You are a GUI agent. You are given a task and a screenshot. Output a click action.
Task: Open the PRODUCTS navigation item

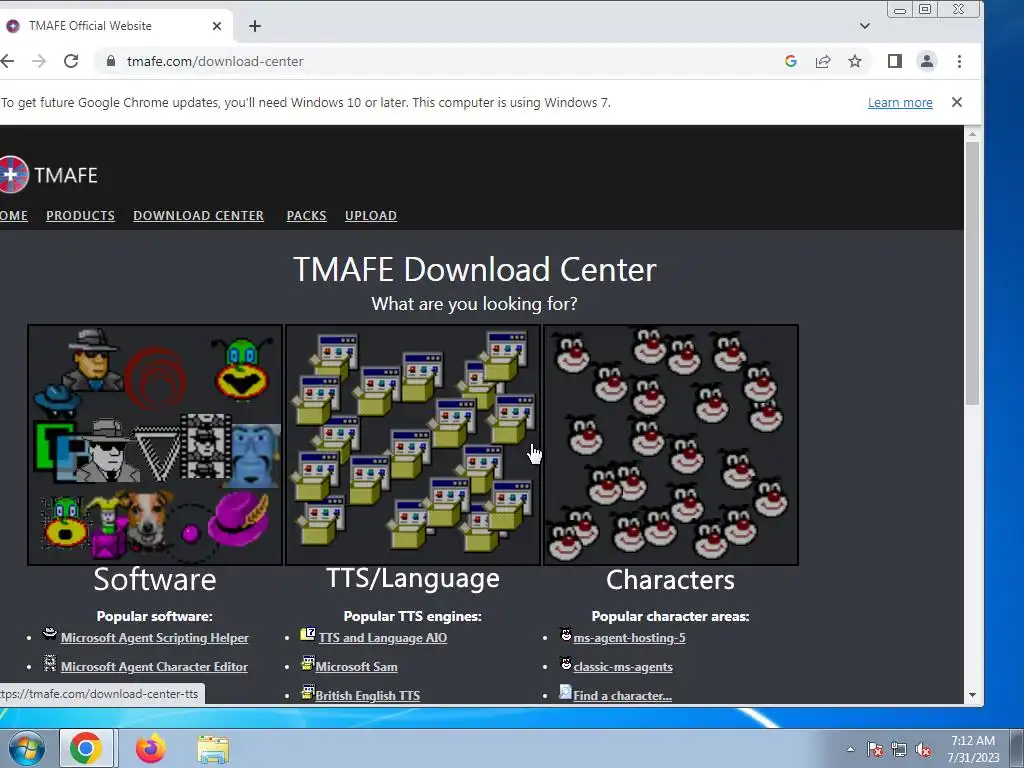point(80,216)
